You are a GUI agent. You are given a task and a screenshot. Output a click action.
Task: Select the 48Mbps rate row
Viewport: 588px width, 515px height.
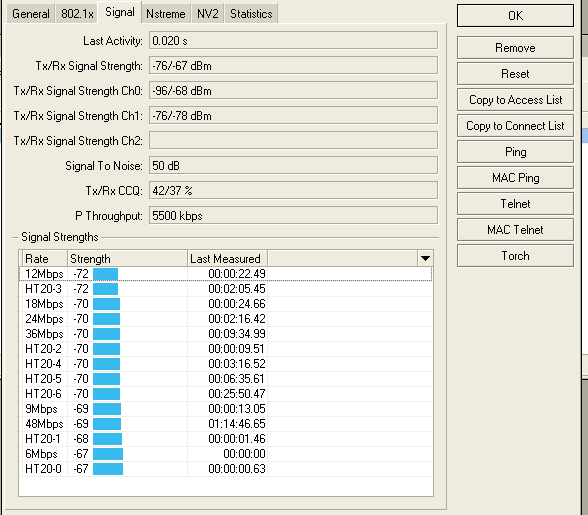tap(226, 424)
